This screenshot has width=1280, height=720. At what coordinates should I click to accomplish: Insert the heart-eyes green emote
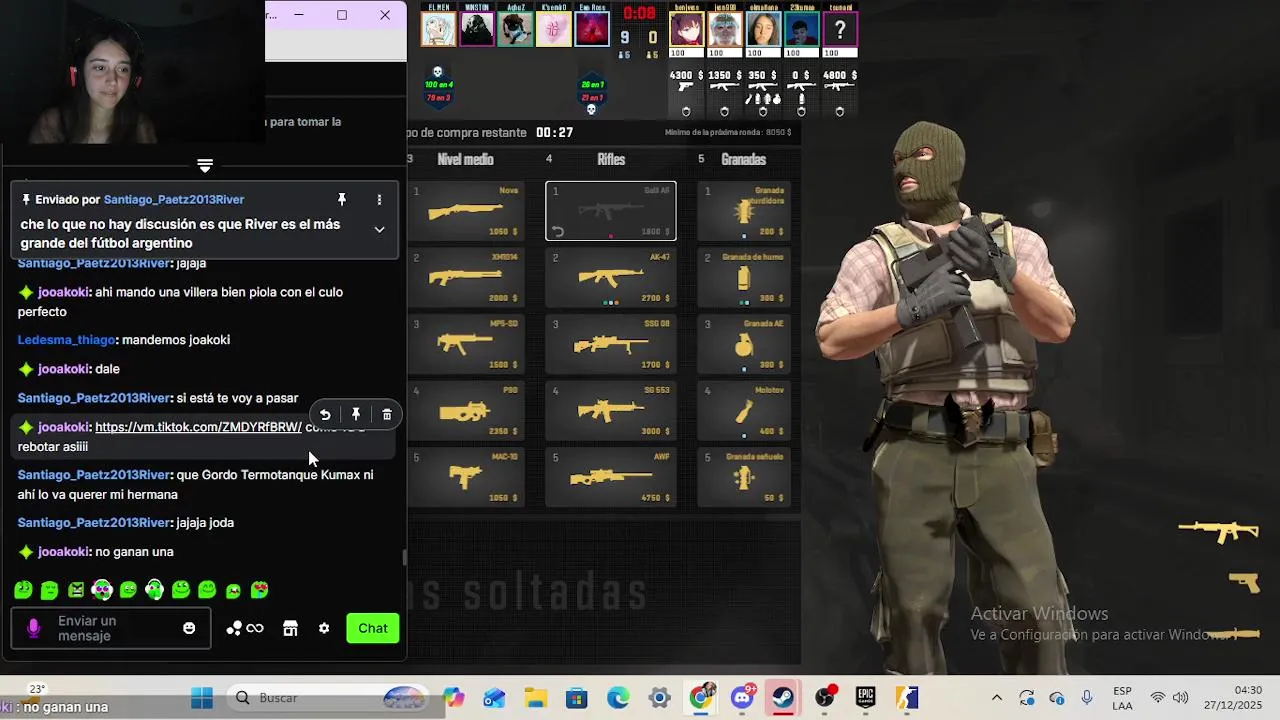[x=259, y=590]
